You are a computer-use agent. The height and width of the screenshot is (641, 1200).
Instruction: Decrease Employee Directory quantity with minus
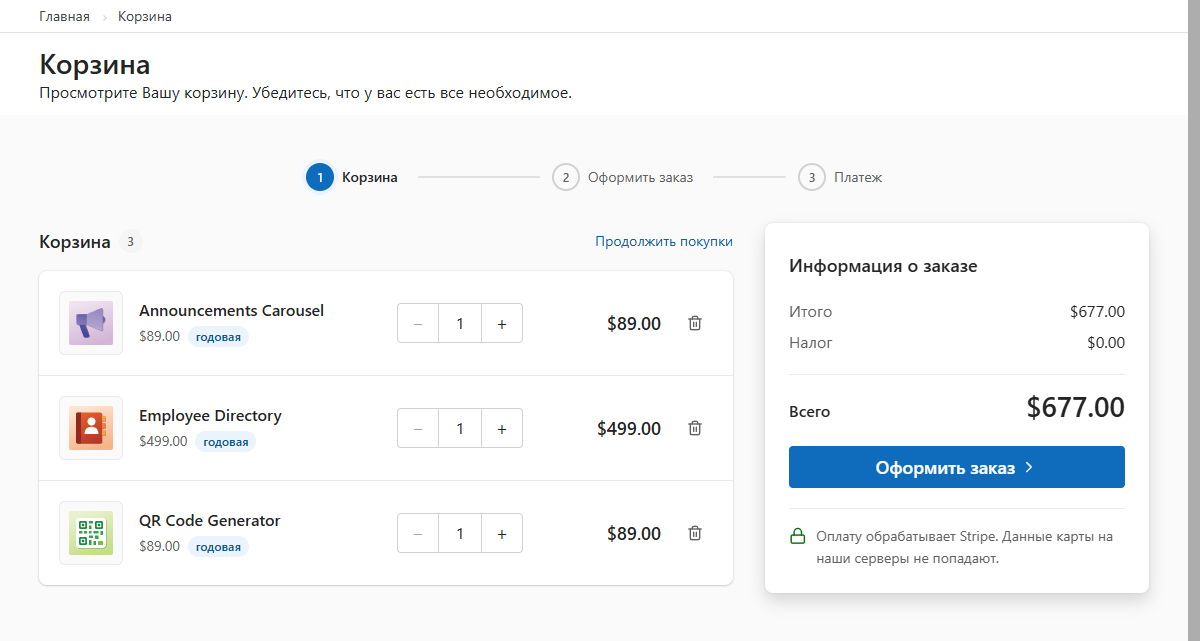(418, 428)
